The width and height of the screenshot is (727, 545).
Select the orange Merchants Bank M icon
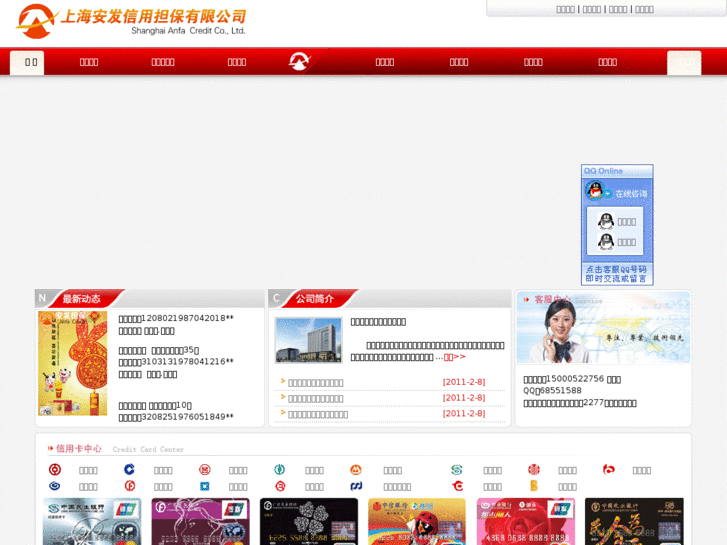click(x=355, y=470)
